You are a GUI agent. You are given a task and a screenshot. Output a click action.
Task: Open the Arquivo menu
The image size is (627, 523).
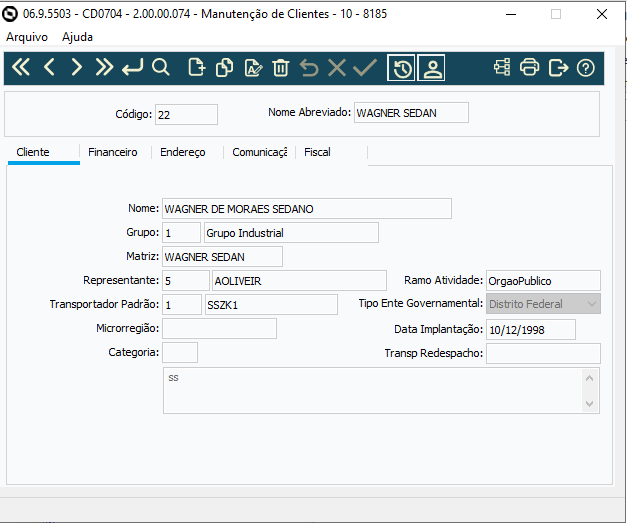pyautogui.click(x=27, y=37)
